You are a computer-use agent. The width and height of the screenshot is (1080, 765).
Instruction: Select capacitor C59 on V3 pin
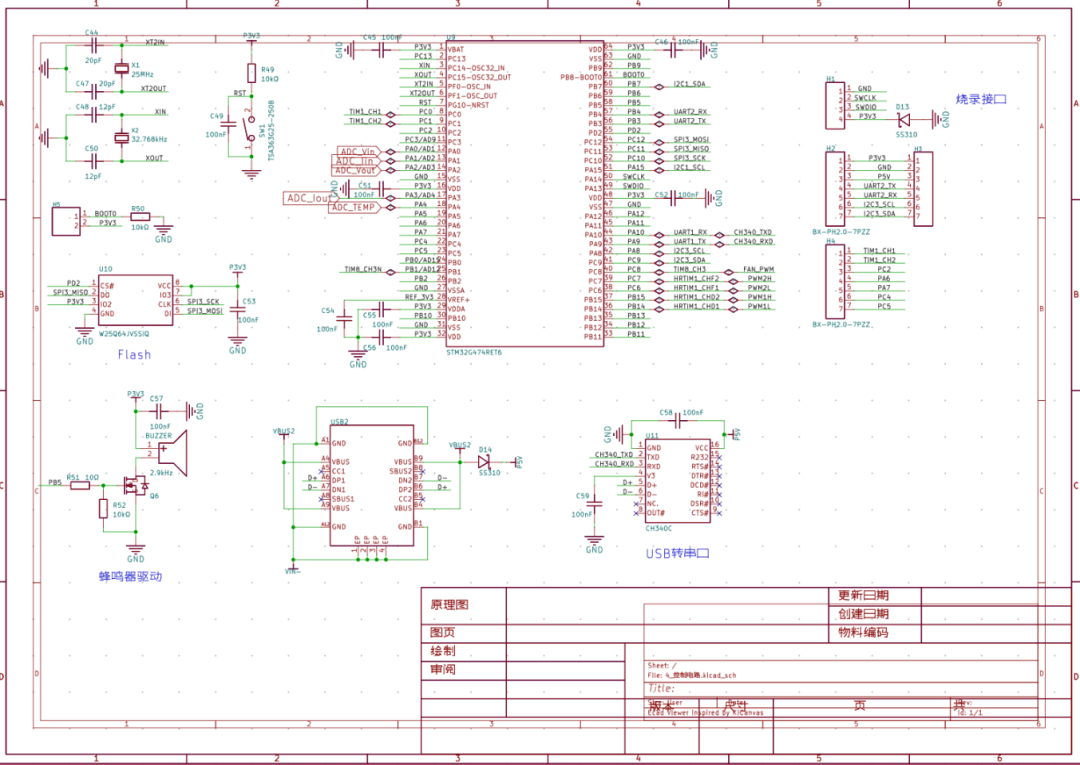pyautogui.click(x=594, y=505)
